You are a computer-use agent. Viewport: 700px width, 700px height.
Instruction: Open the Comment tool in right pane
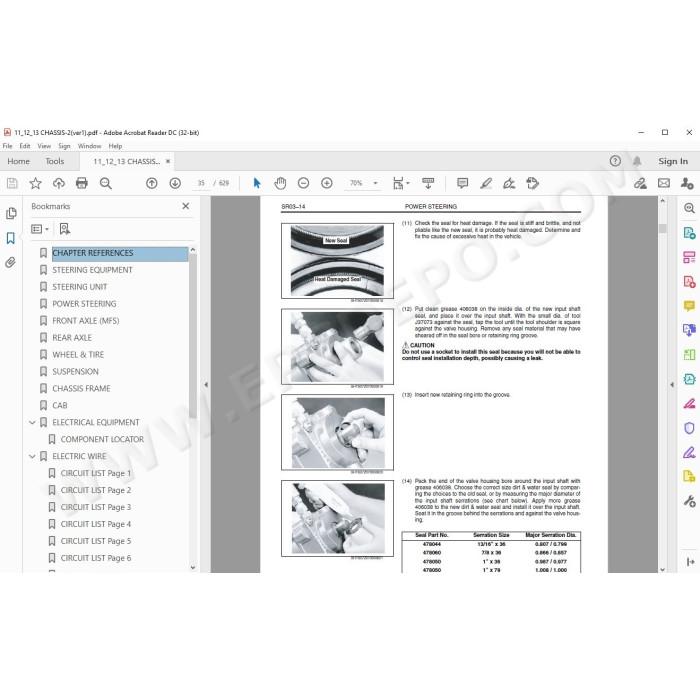(689, 306)
